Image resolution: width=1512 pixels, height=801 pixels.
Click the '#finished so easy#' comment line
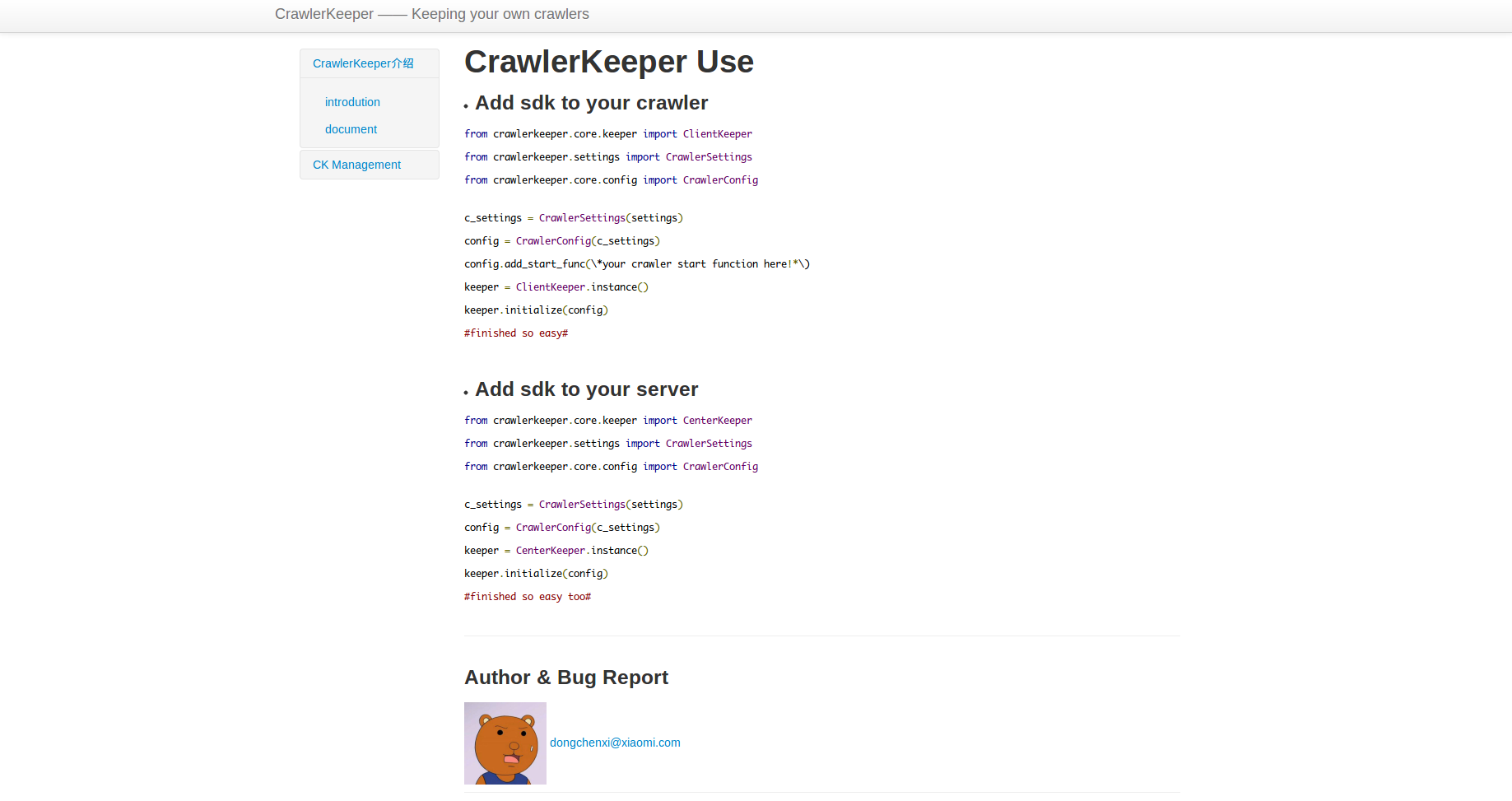pos(516,333)
